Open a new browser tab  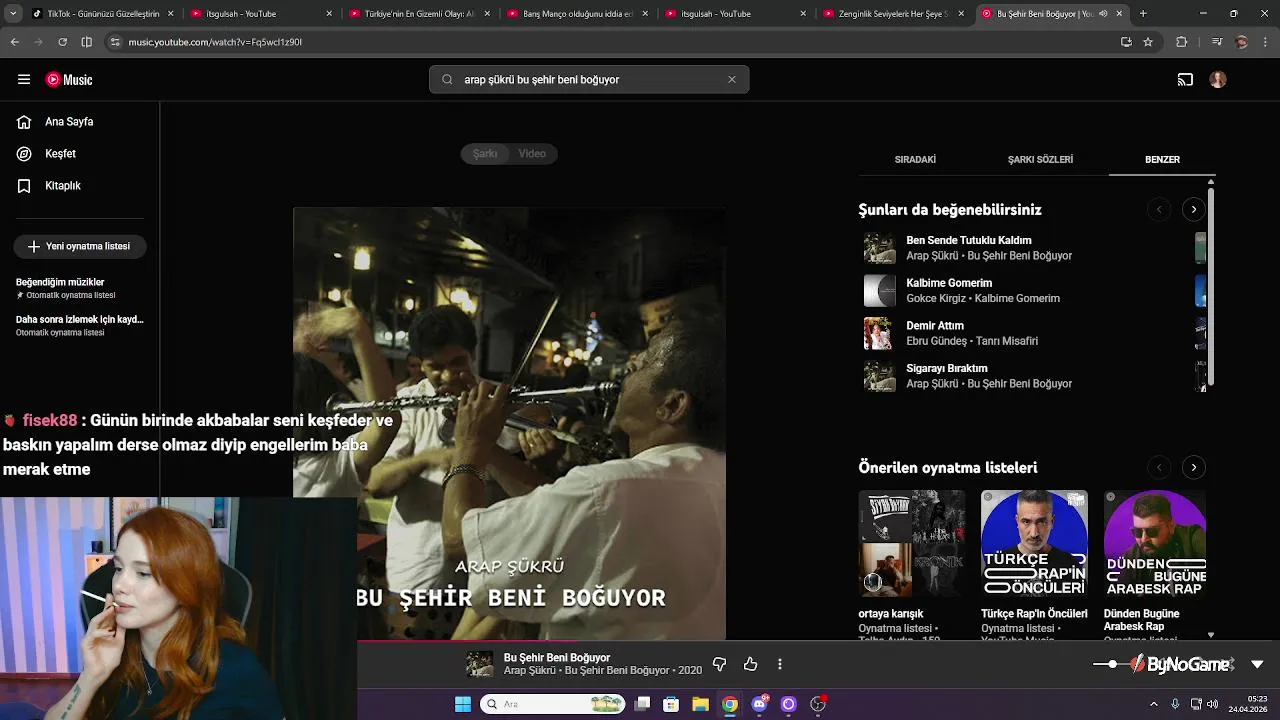tap(1143, 14)
